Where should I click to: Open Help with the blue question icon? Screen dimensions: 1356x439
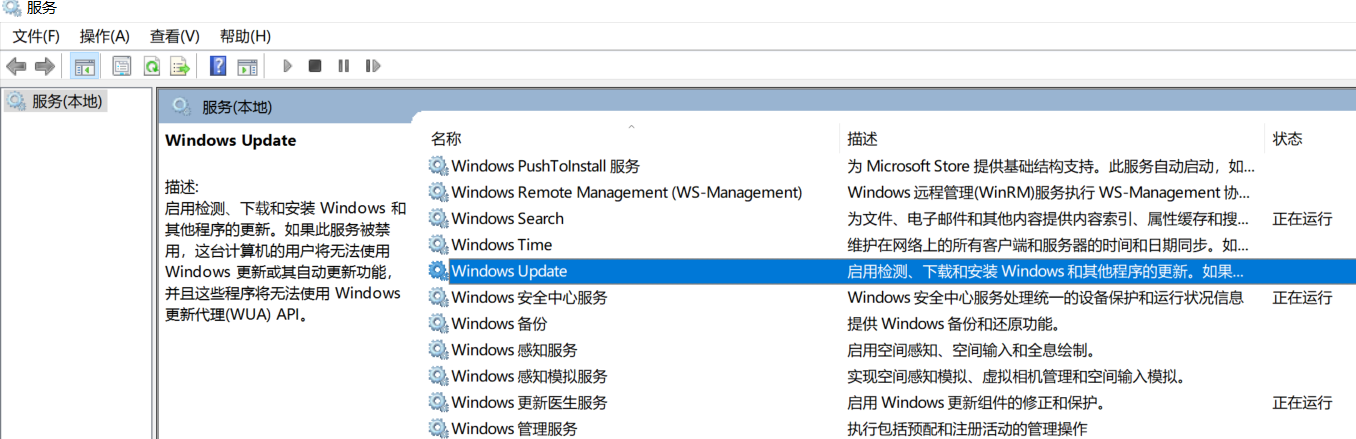pos(218,66)
